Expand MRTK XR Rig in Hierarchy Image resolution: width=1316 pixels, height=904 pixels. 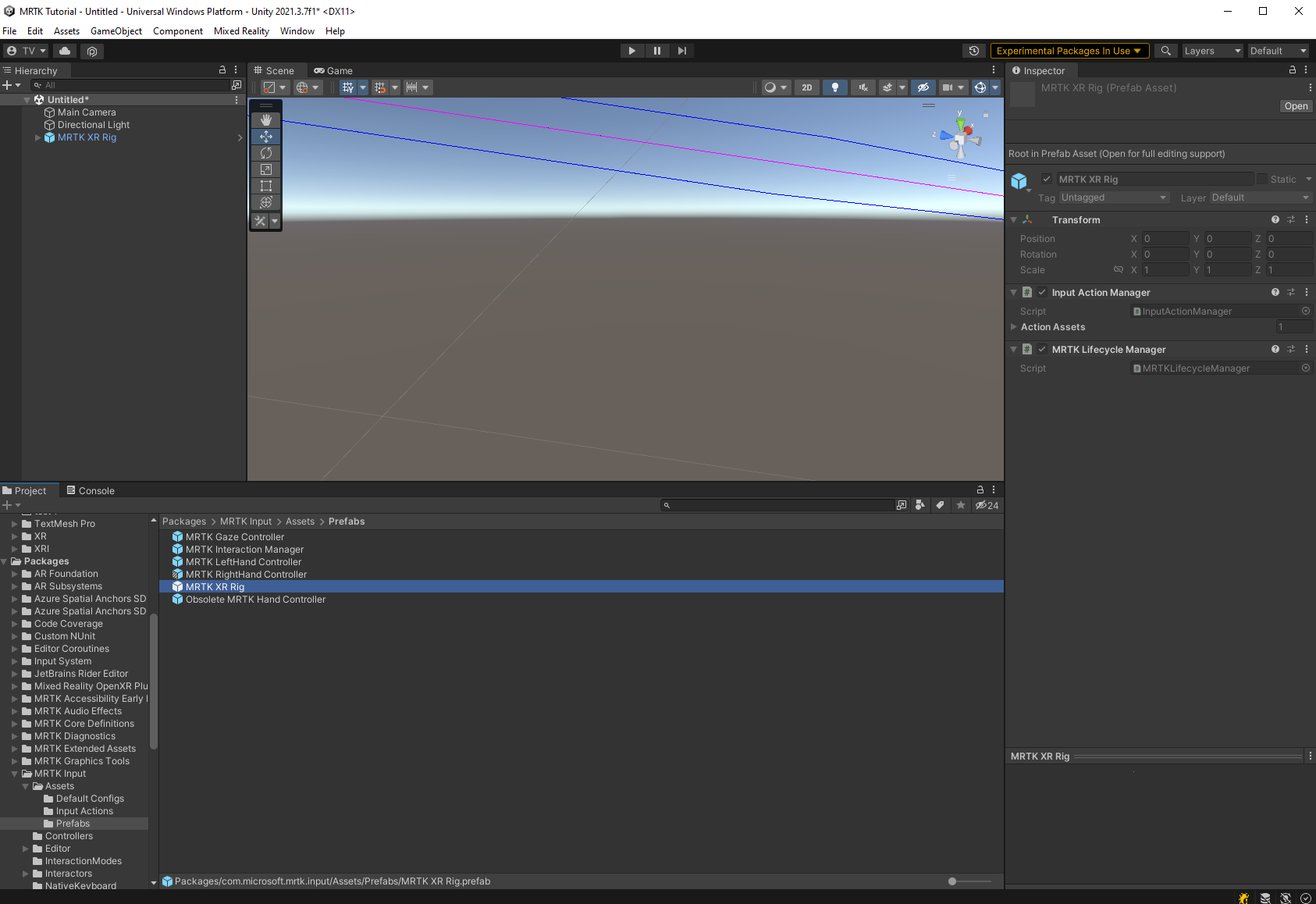click(37, 137)
